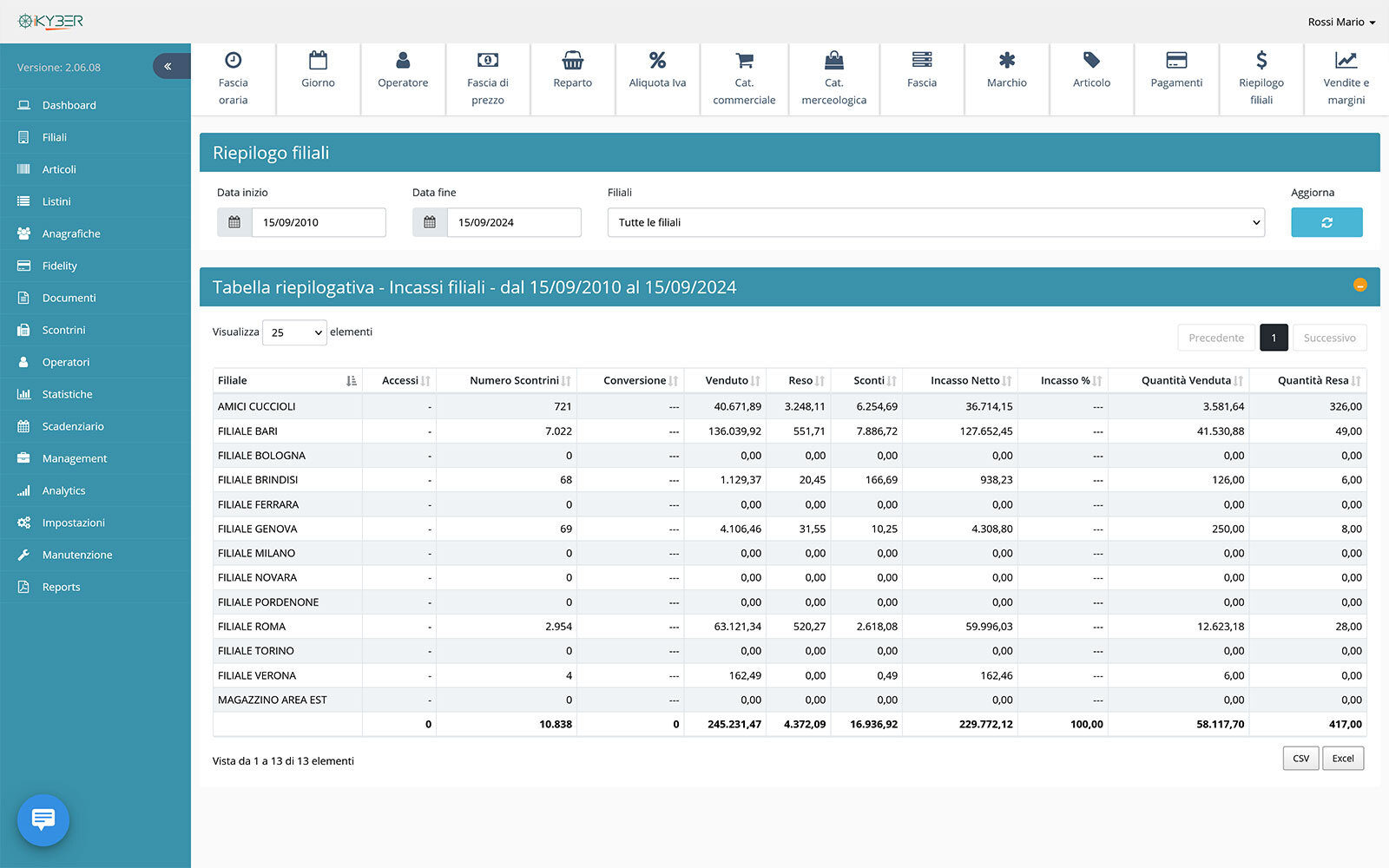The image size is (1389, 868).
Task: Select page 1 in pagination
Action: 1274,338
